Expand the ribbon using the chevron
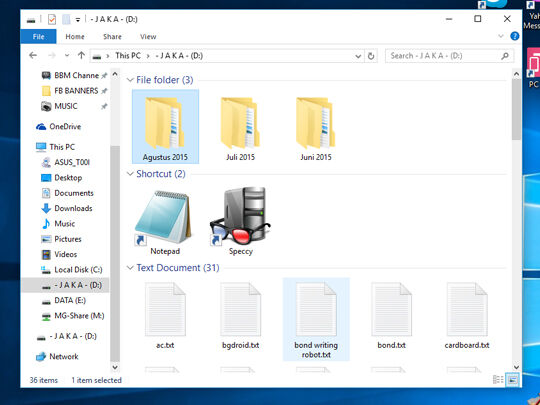This screenshot has height=405, width=540. click(501, 36)
